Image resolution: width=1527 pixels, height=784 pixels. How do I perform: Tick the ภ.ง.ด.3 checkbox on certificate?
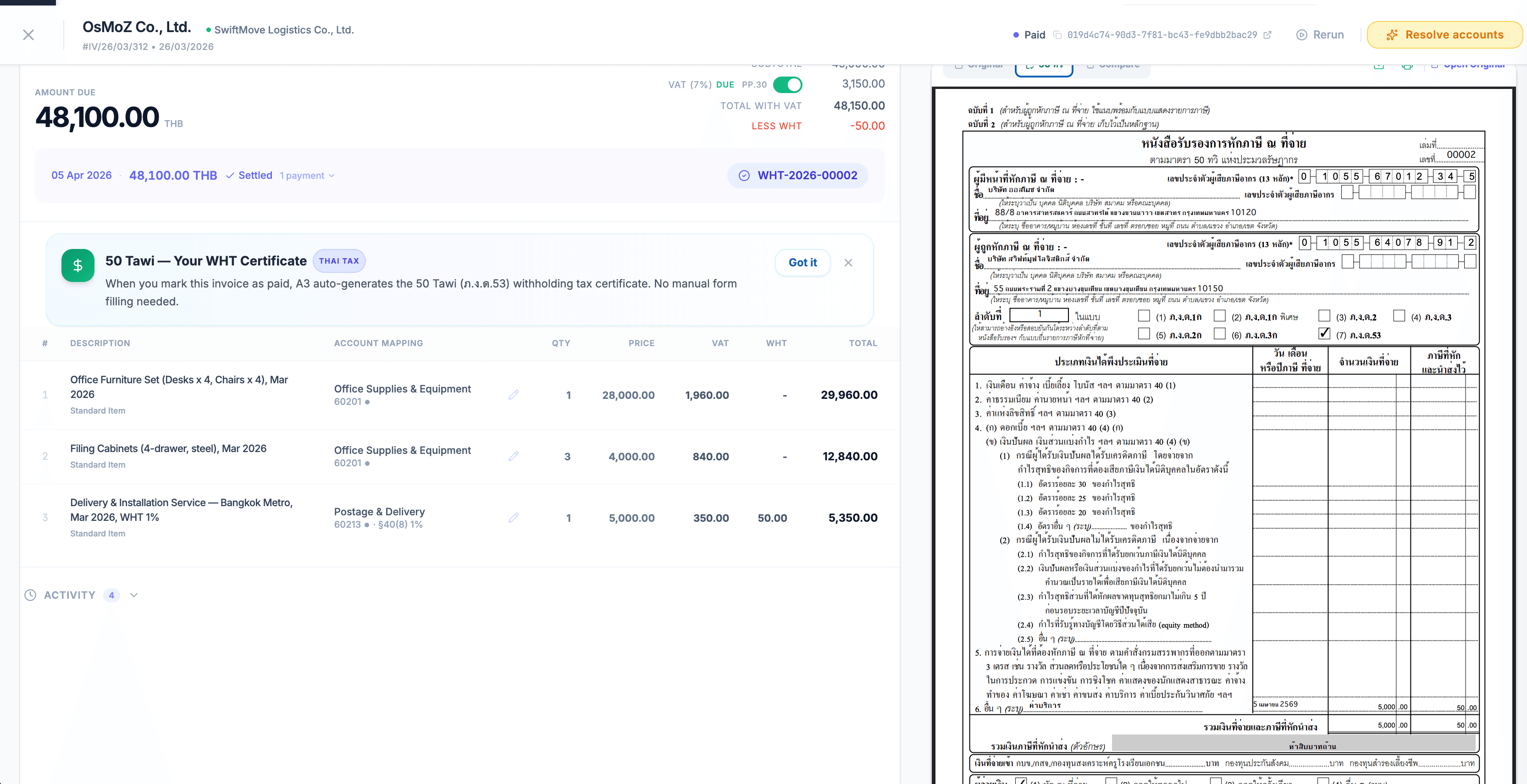(x=1399, y=316)
